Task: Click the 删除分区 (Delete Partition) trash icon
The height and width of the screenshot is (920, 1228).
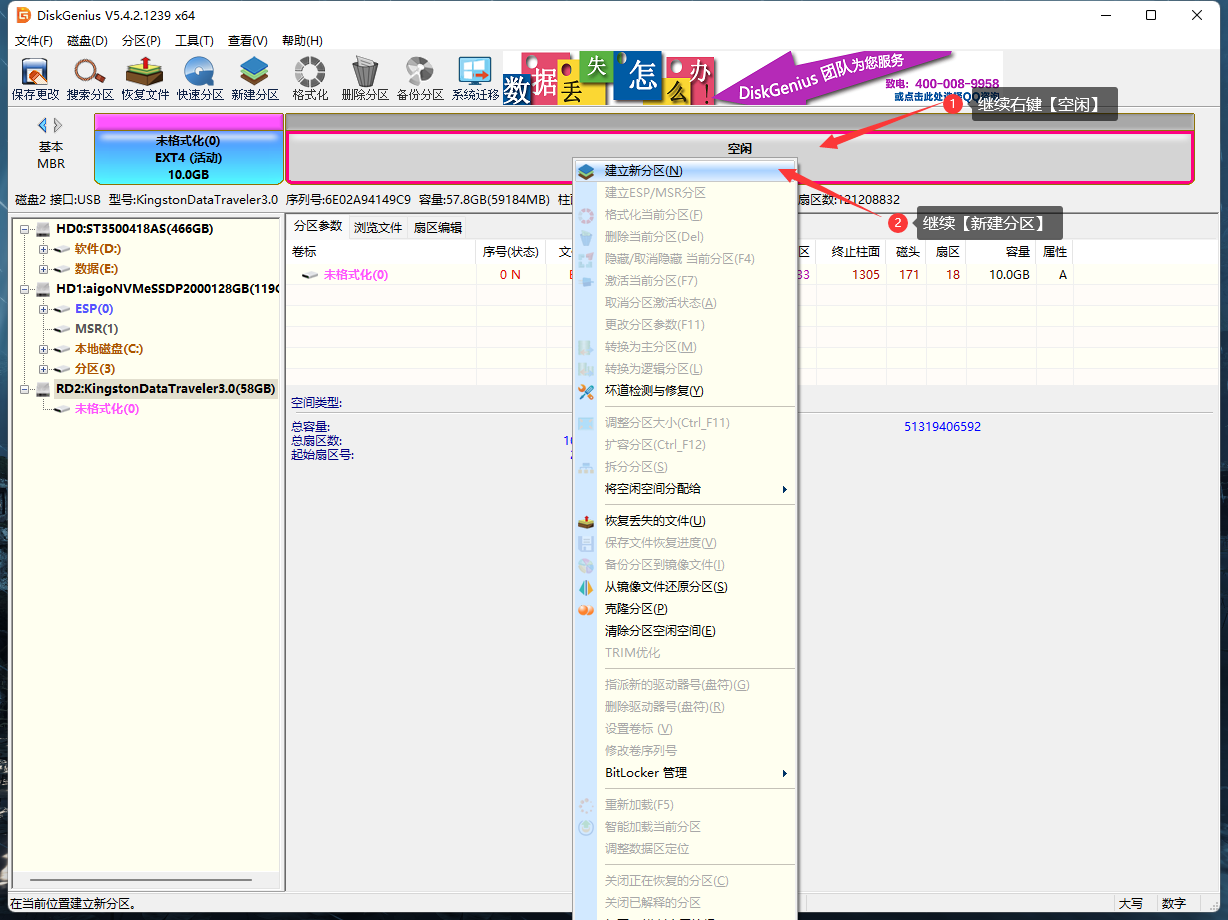Action: [365, 78]
